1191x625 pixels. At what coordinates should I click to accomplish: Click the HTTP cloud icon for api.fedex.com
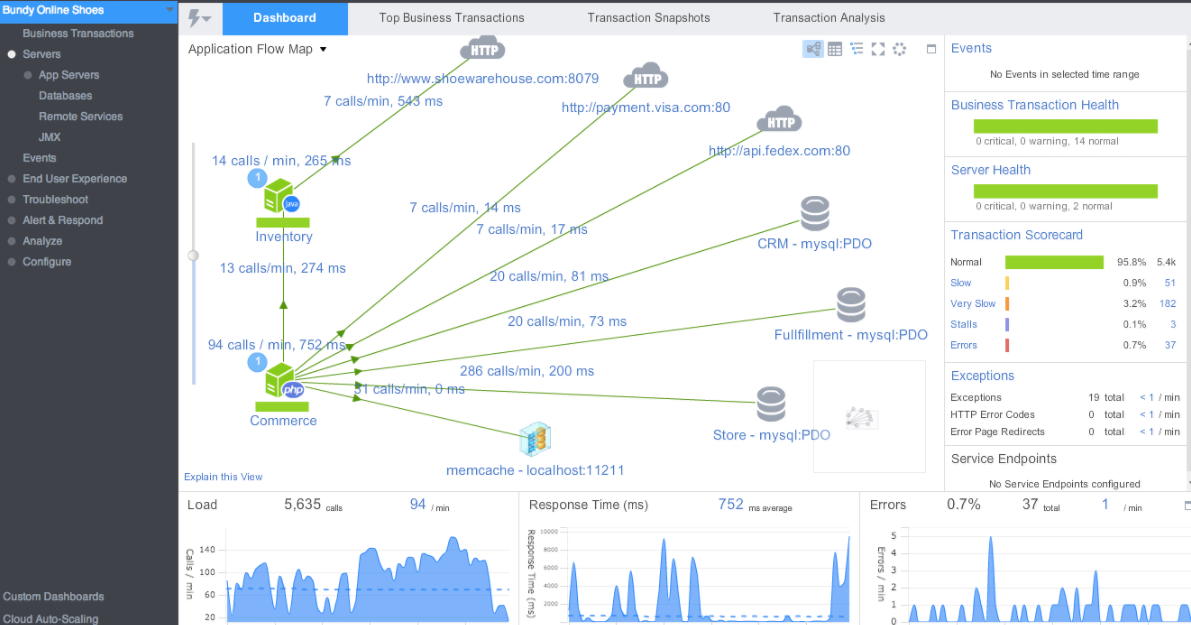pos(779,119)
